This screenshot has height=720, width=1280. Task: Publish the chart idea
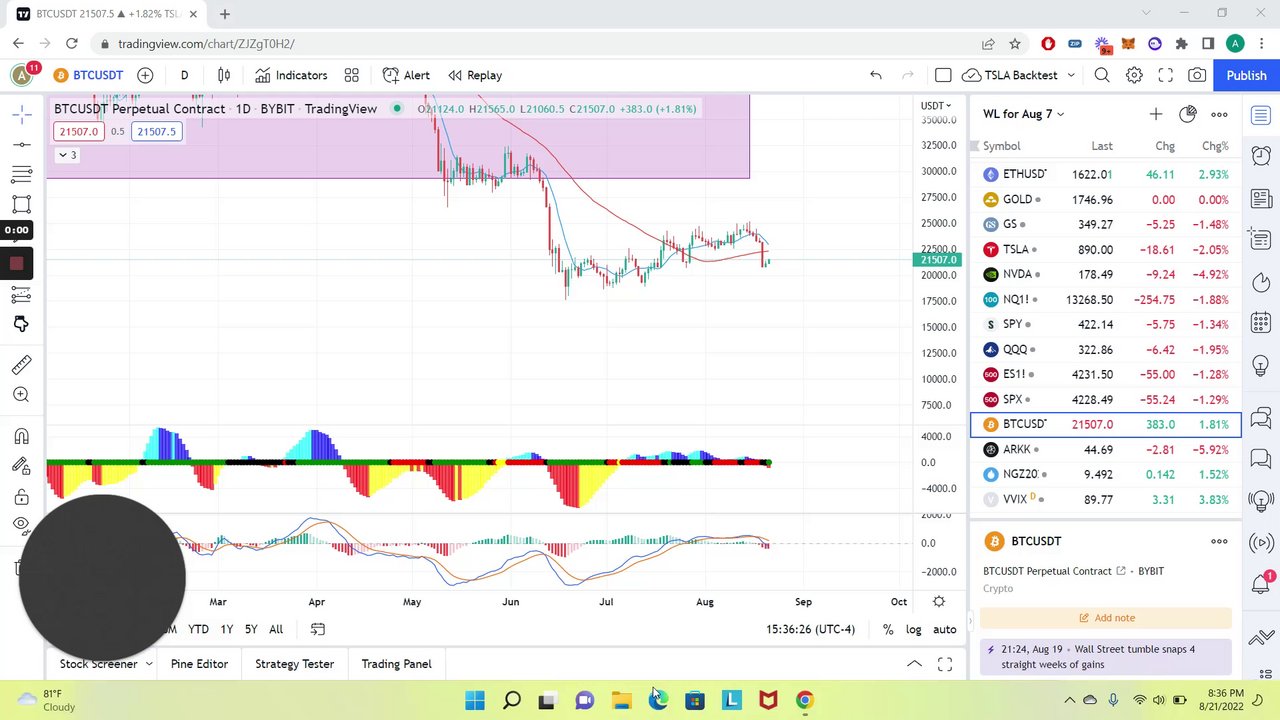pos(1246,75)
